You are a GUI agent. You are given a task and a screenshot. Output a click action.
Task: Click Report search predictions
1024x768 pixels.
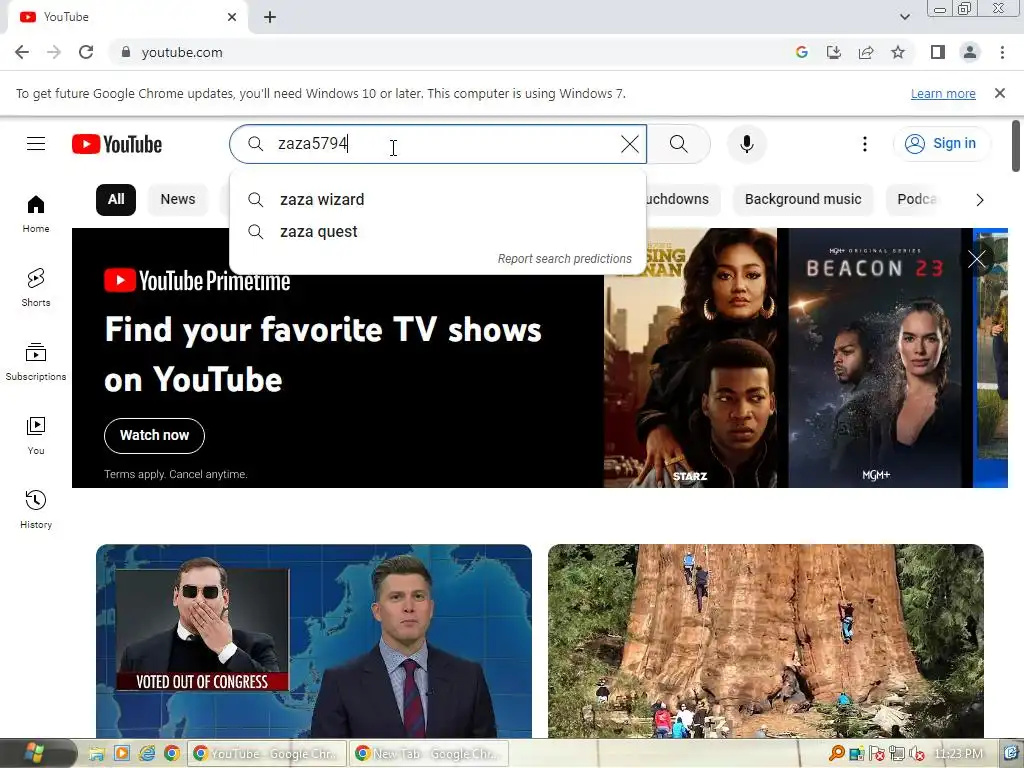[564, 259]
